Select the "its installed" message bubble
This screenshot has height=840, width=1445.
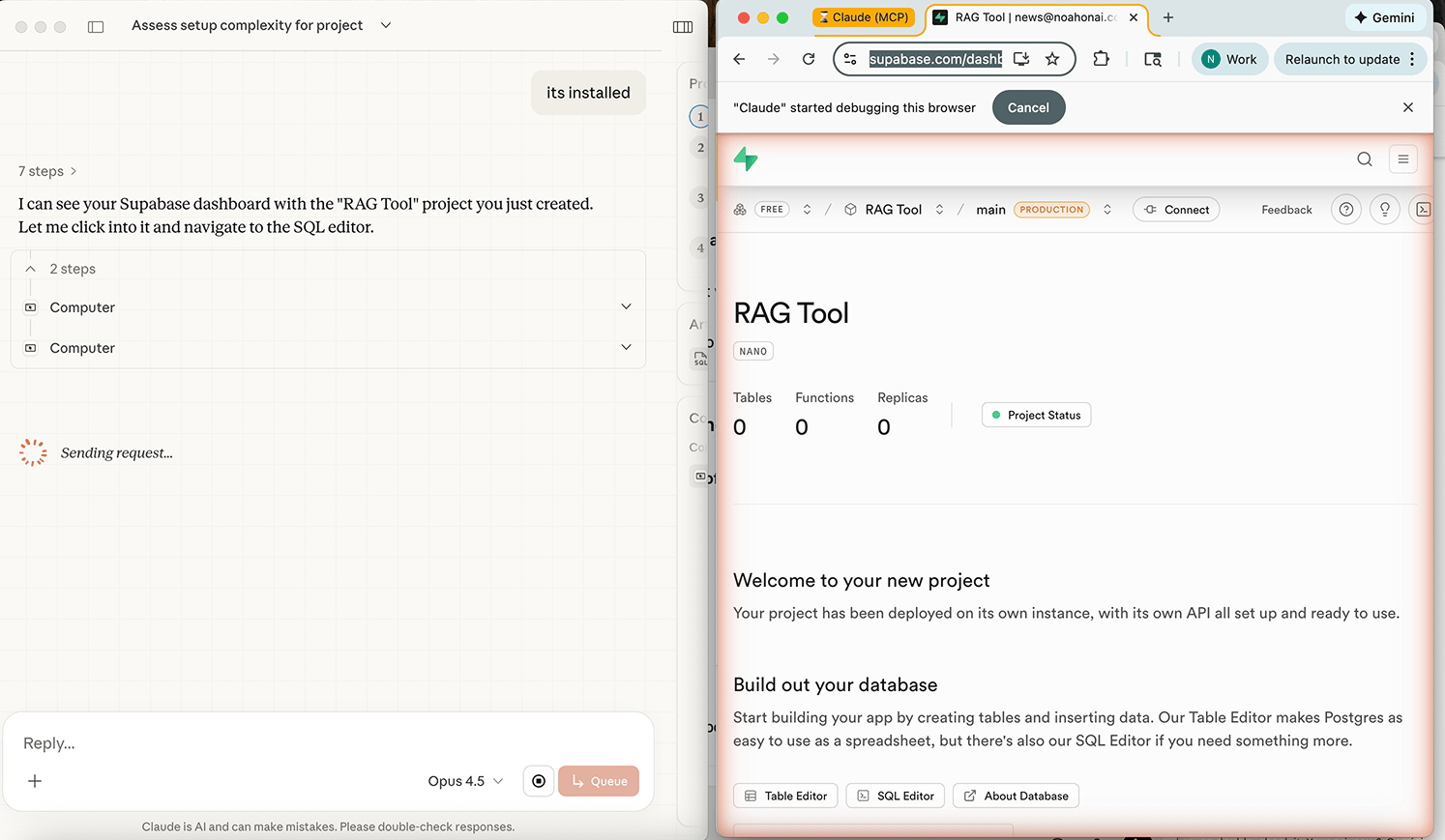588,93
